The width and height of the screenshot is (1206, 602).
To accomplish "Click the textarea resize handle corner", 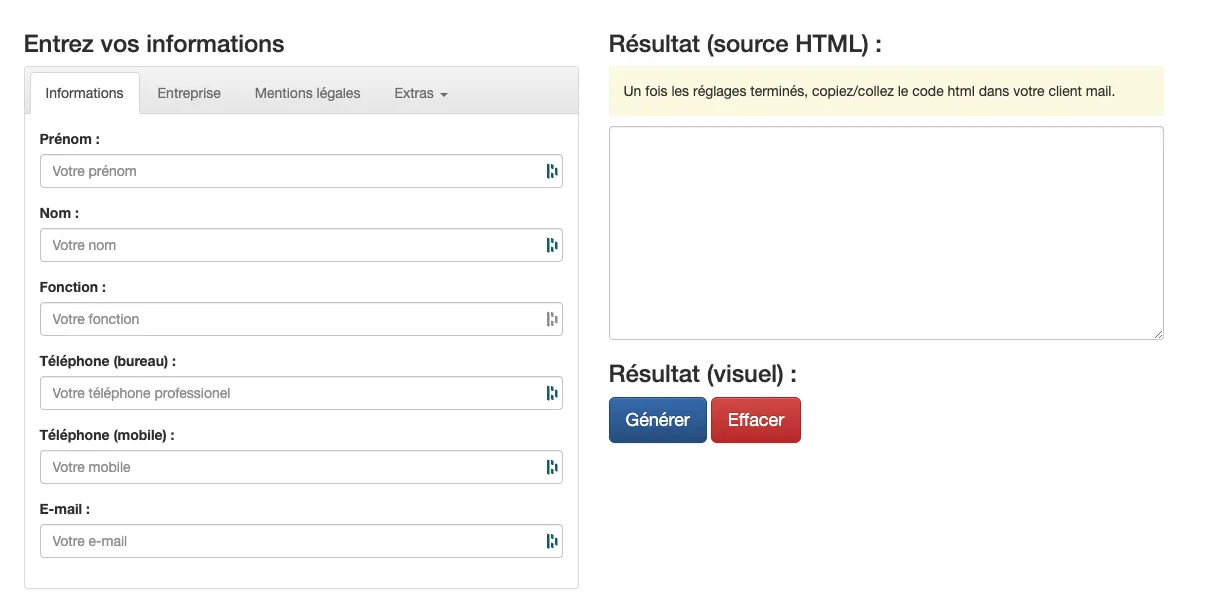I will point(1158,334).
